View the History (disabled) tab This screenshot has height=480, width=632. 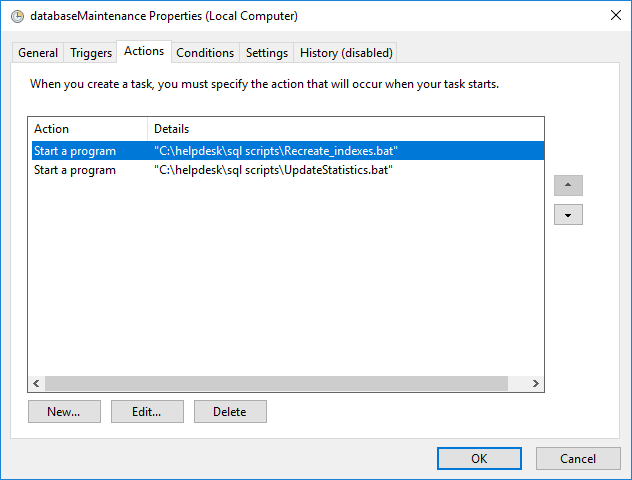[x=346, y=53]
